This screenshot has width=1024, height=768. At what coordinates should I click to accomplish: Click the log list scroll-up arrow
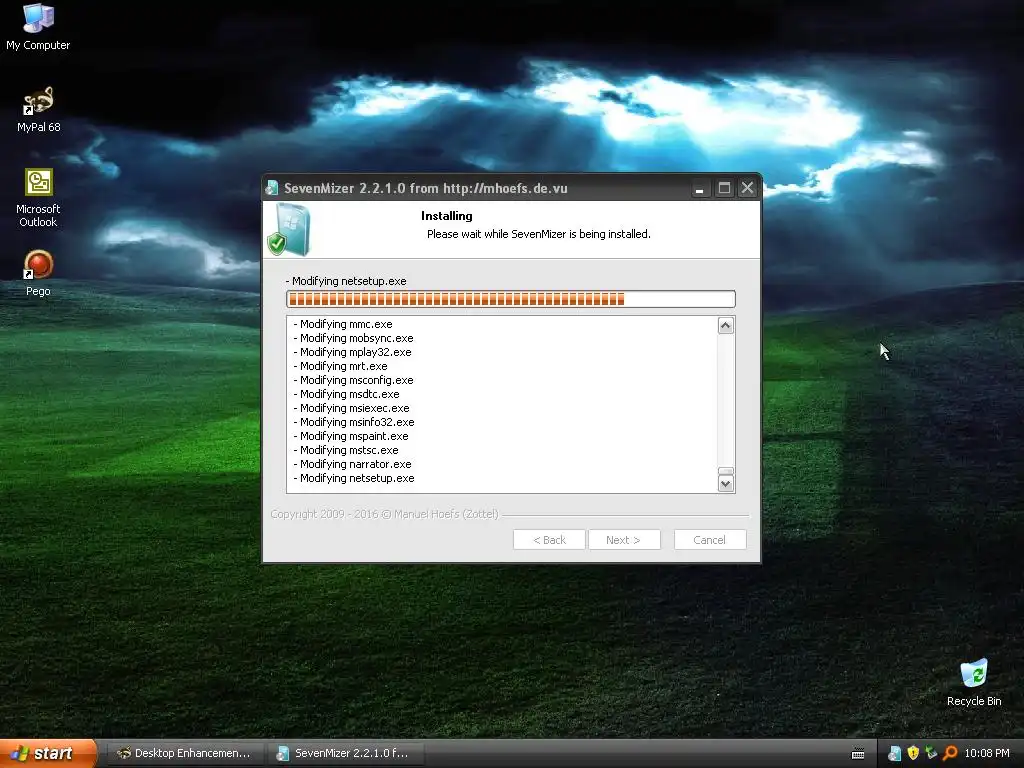click(726, 325)
